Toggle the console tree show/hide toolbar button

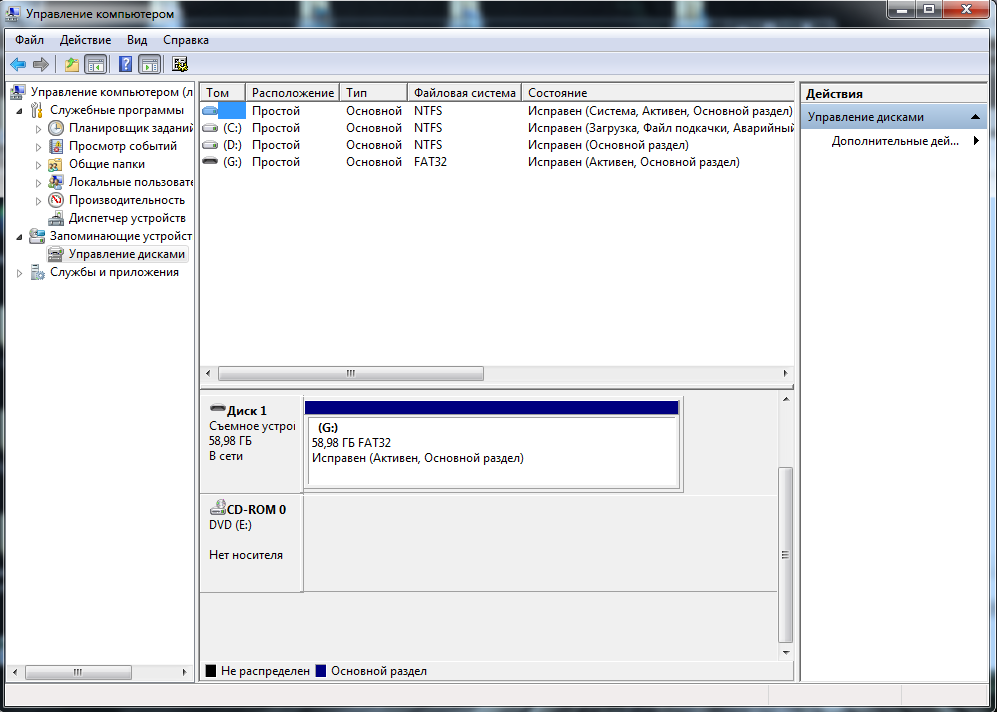pyautogui.click(x=96, y=65)
